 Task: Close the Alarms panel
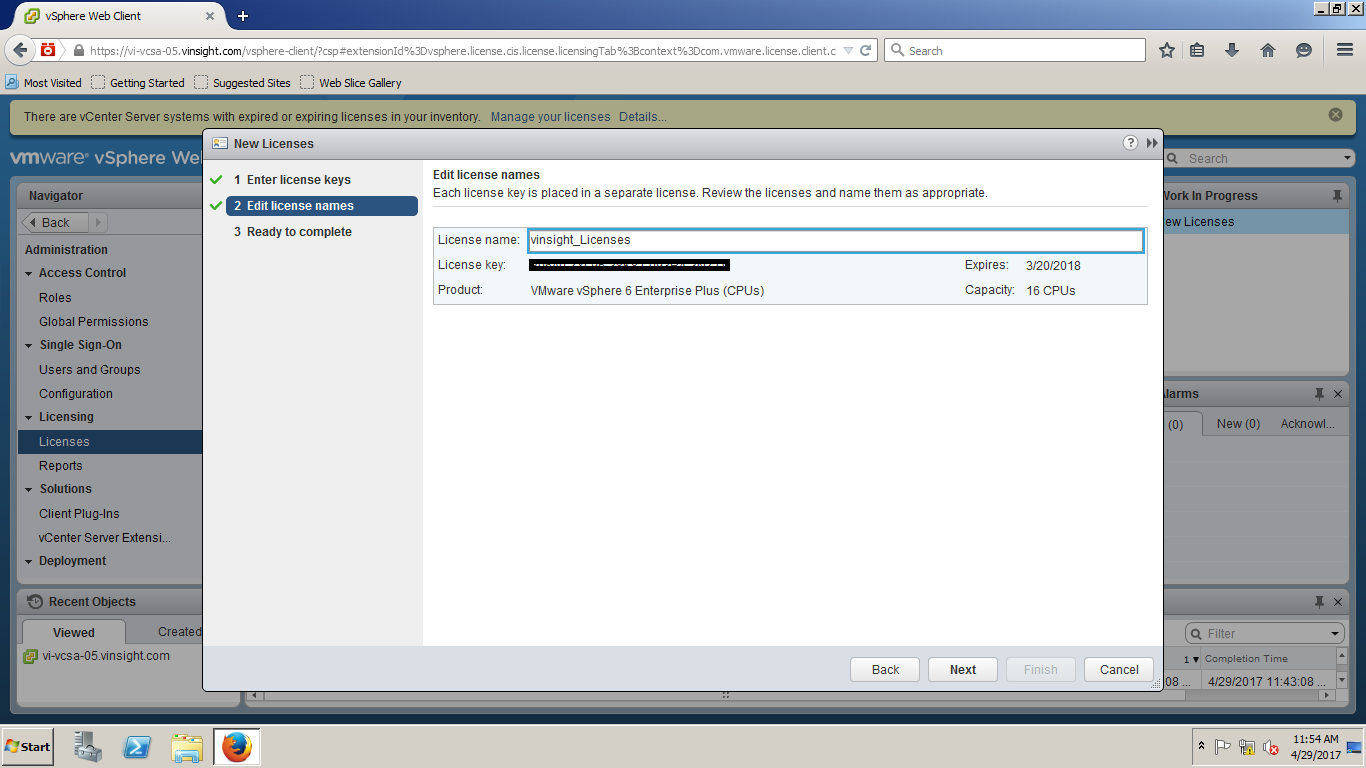tap(1338, 394)
